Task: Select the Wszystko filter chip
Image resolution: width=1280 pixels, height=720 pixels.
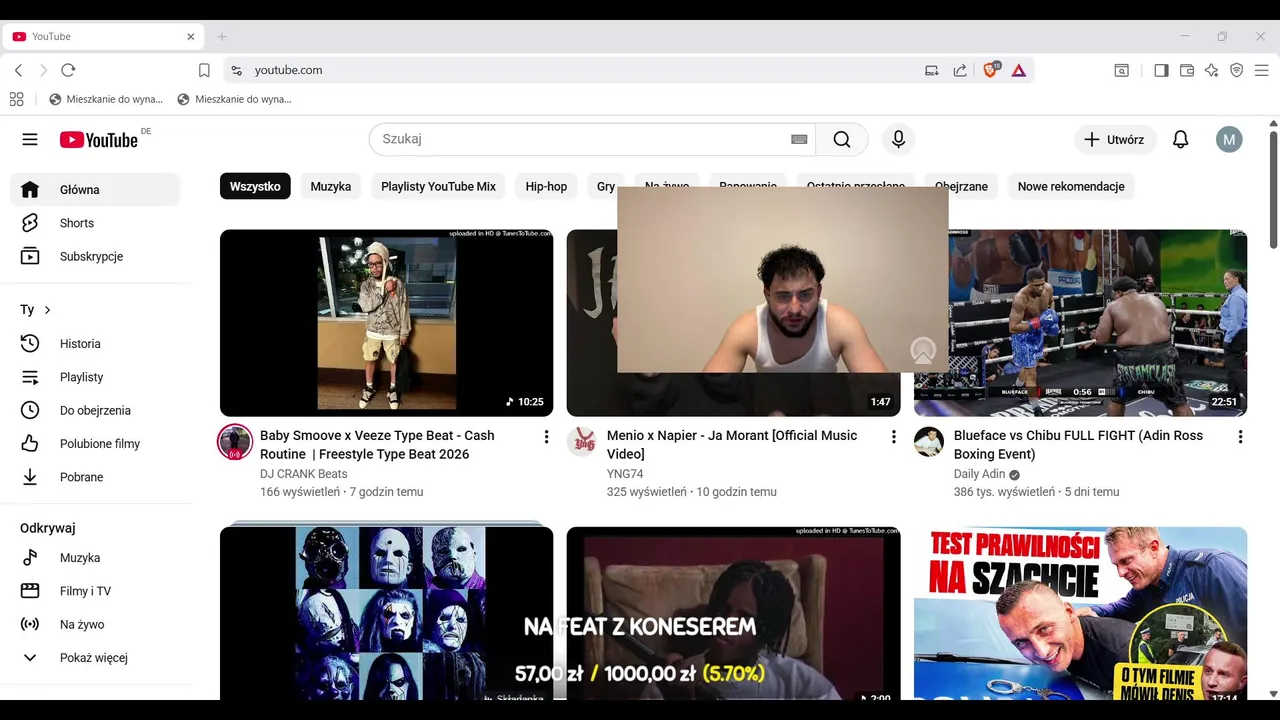Action: click(255, 186)
